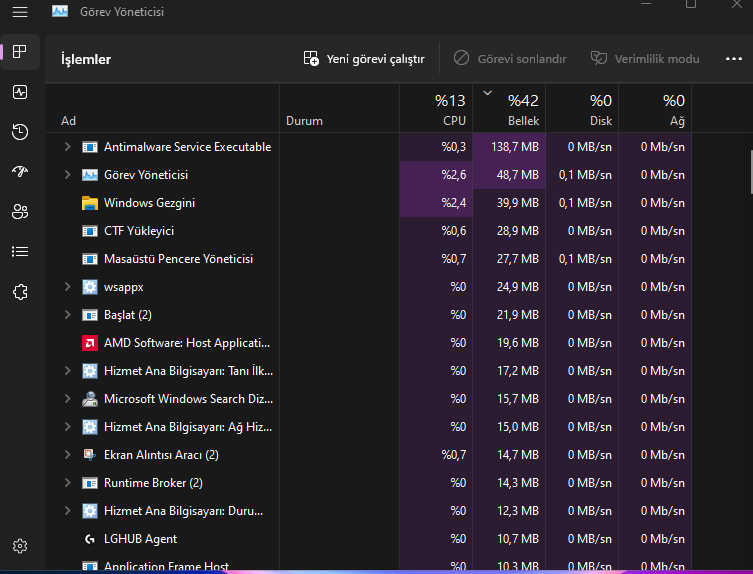Viewport: 753px width, 574px height.
Task: Click the 19,6 MB memory value
Action: 518,343
